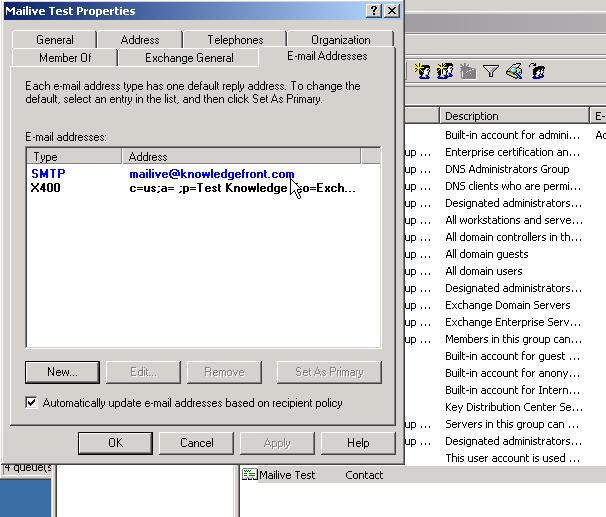Select mailive@knowledgefront.com address
Viewport: 606px width, 517px height.
[212, 174]
